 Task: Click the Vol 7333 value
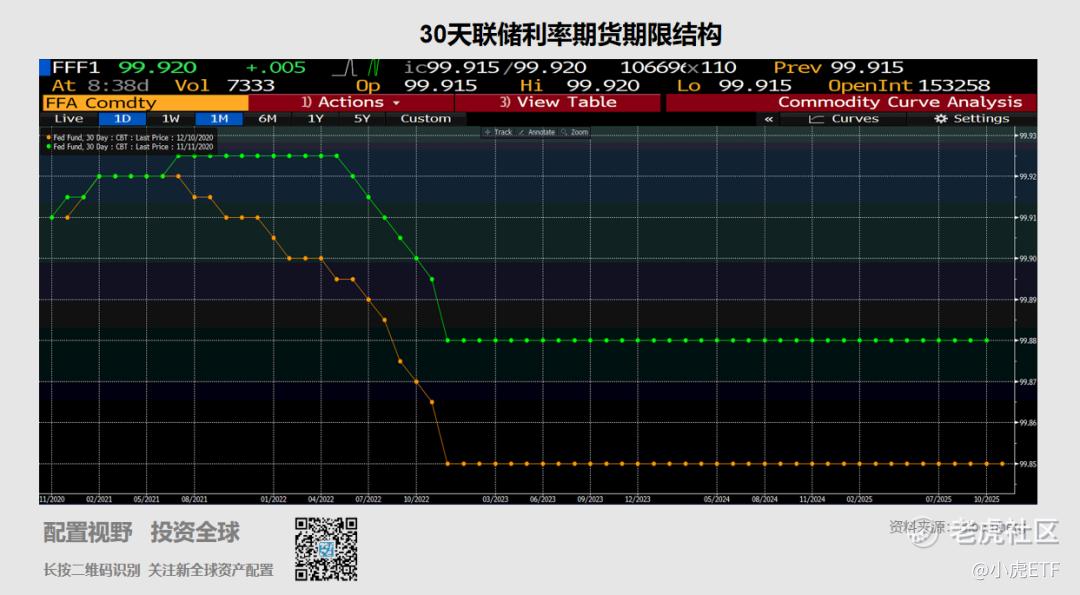pyautogui.click(x=225, y=85)
